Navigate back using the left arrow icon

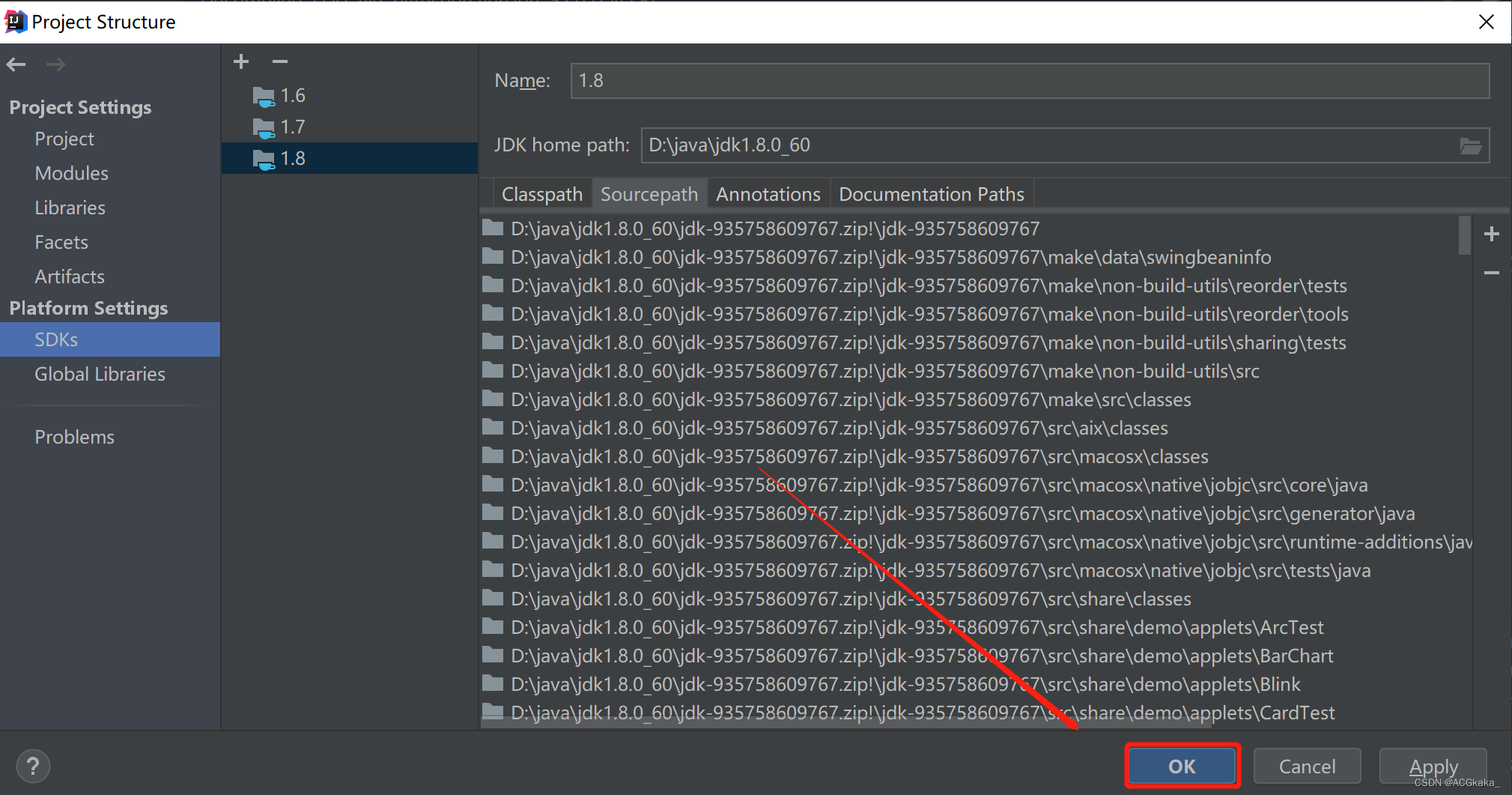[x=16, y=64]
